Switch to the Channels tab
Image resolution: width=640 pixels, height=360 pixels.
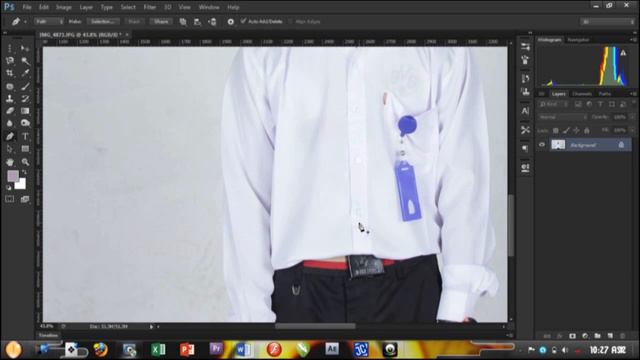point(582,94)
